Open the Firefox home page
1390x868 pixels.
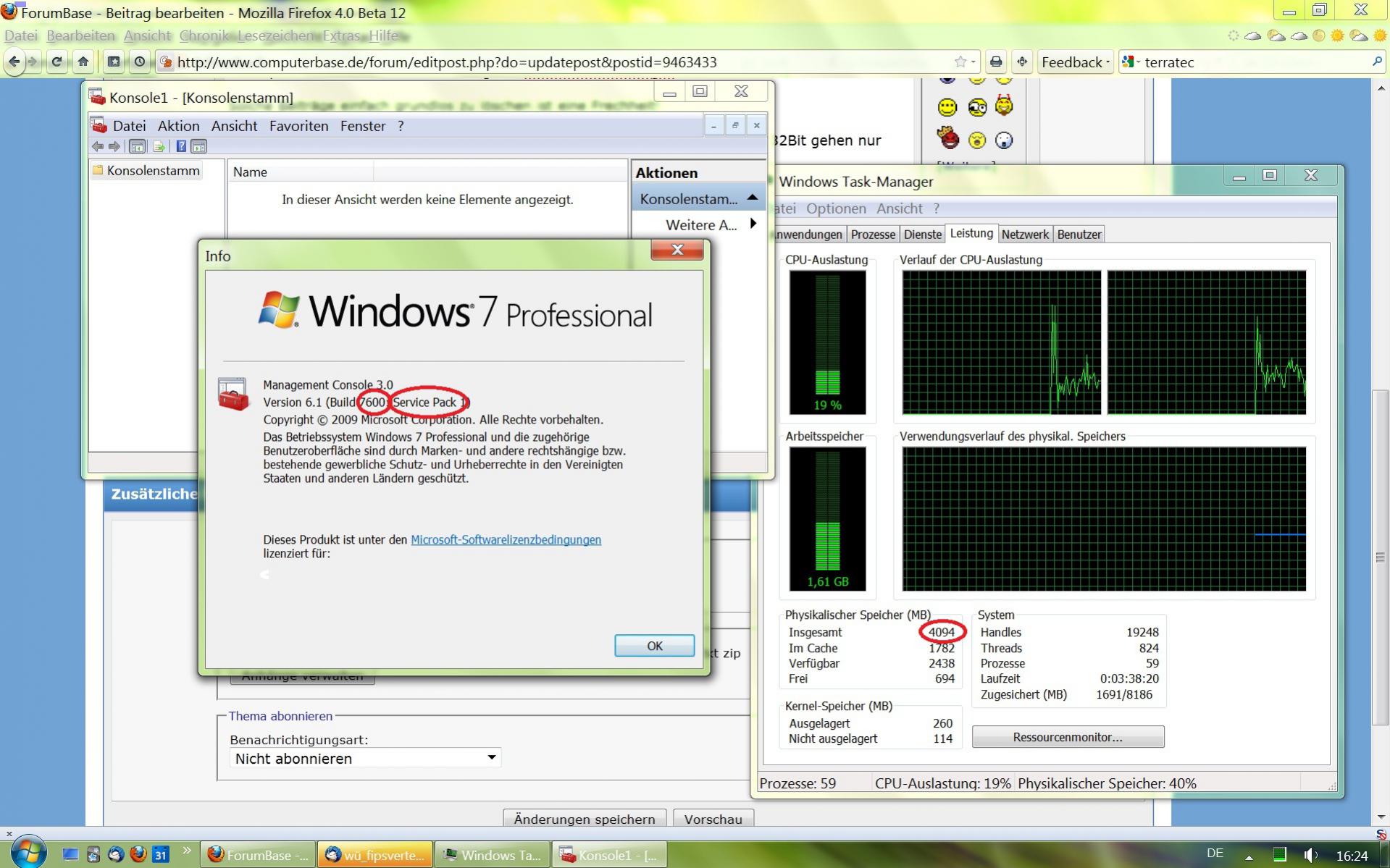pos(83,62)
